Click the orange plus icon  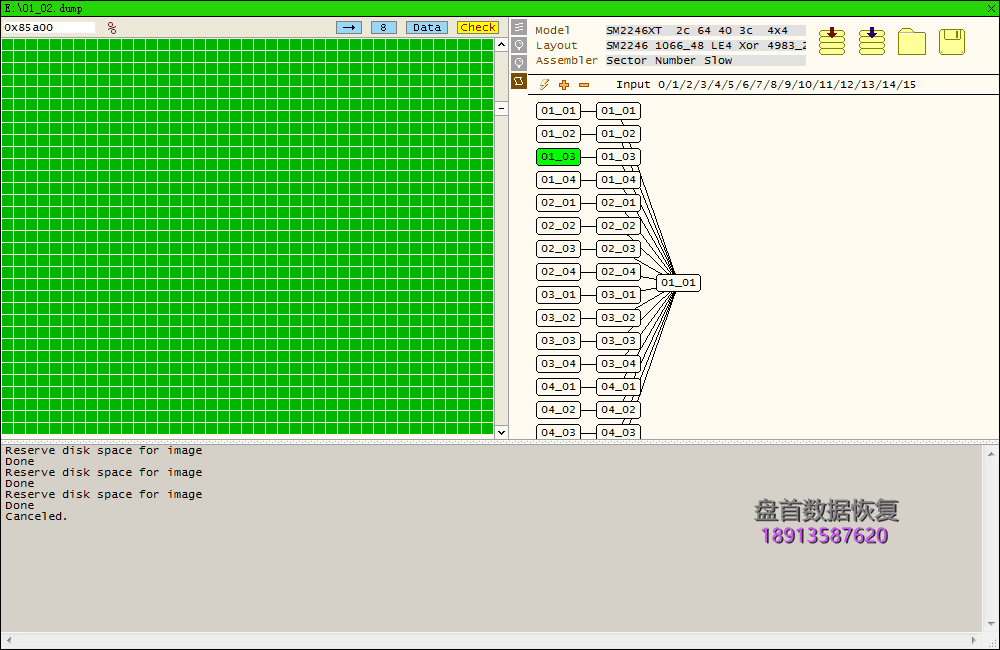(x=564, y=84)
